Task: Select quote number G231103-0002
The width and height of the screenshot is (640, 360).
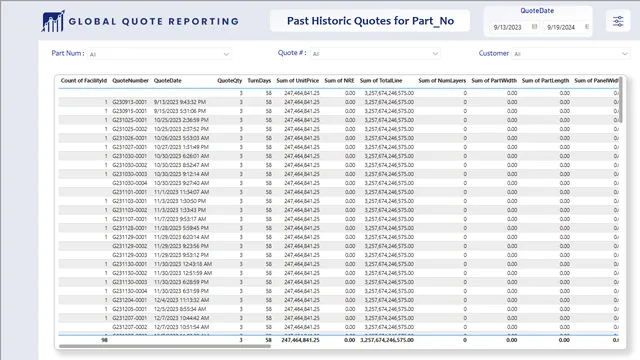Action: (129, 210)
